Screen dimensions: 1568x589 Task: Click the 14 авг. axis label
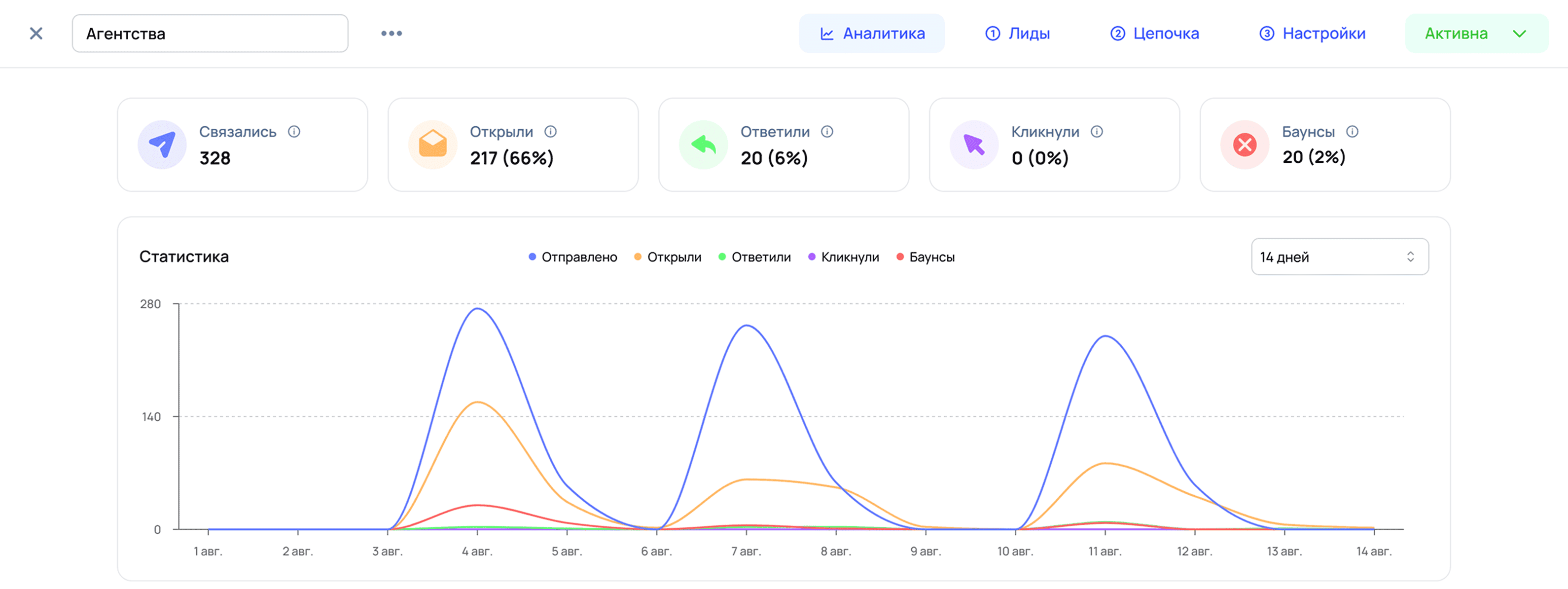pos(1374,551)
